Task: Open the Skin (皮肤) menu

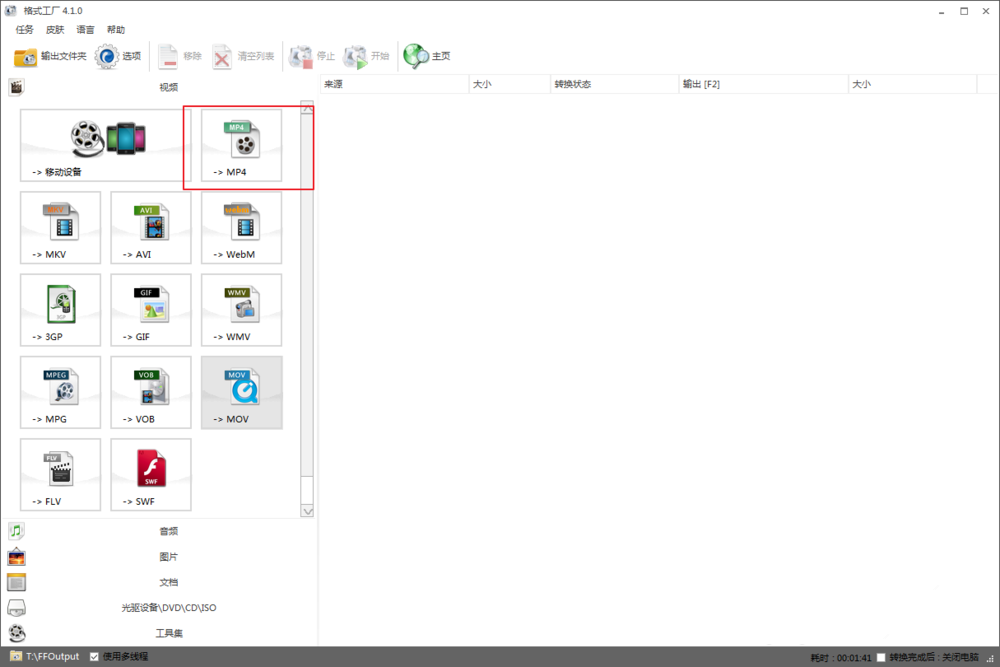Action: [55, 29]
